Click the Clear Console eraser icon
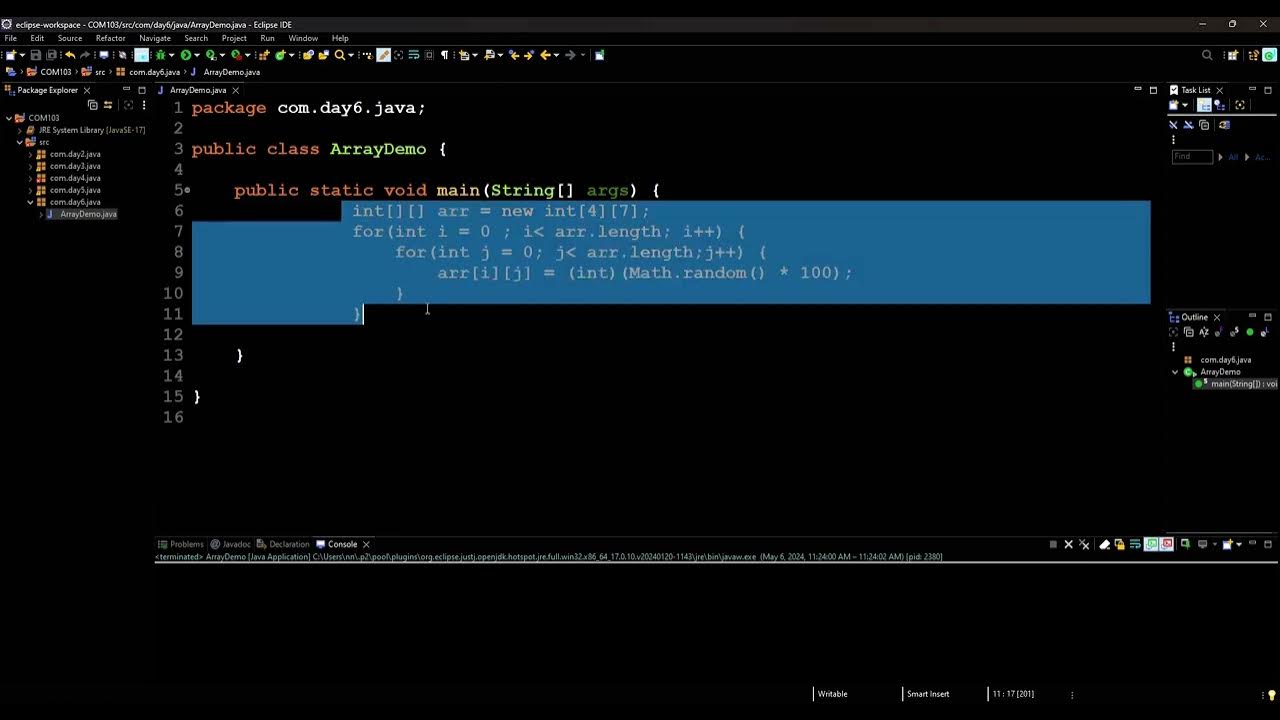The width and height of the screenshot is (1280, 720). click(x=1104, y=544)
